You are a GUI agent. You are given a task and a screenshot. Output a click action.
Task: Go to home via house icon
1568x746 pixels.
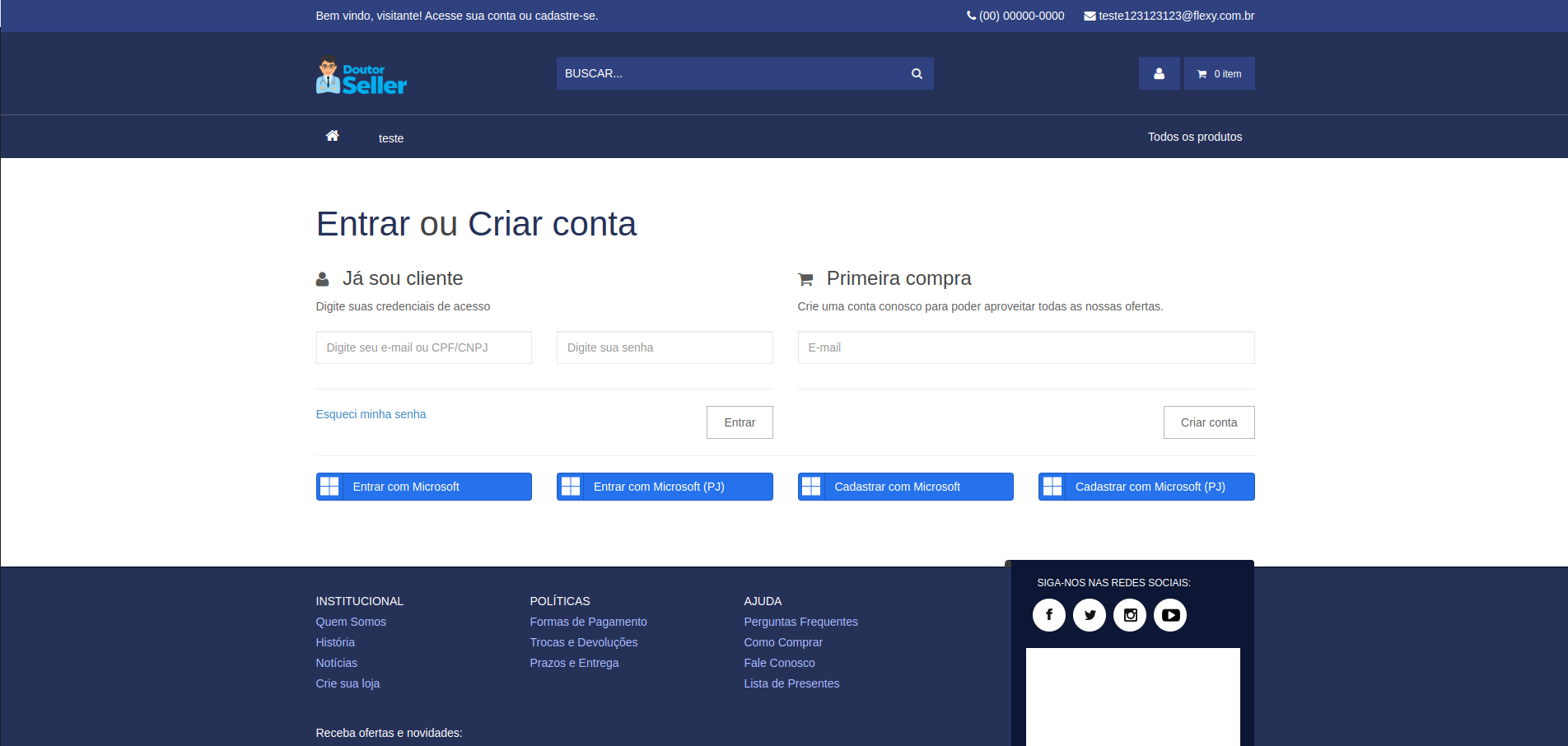[333, 136]
